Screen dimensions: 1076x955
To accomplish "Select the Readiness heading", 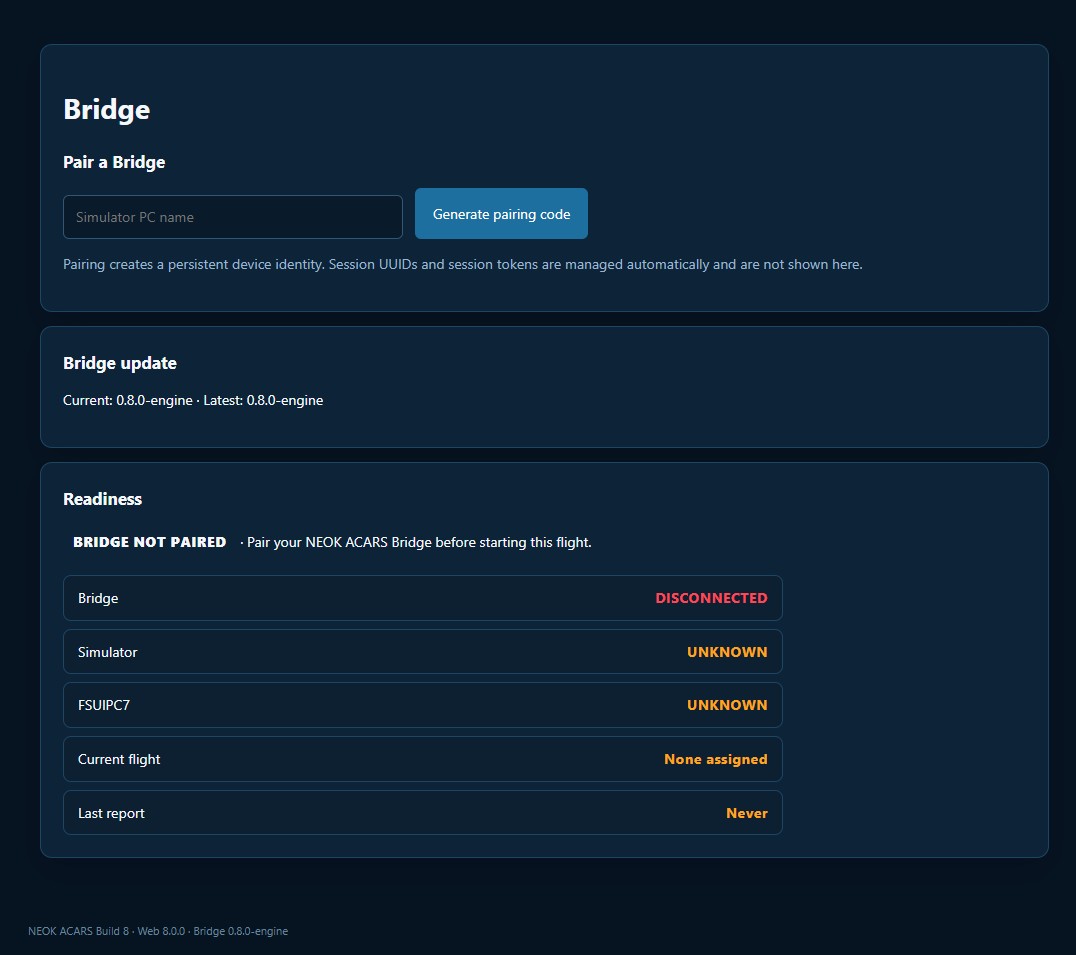I will (x=102, y=499).
